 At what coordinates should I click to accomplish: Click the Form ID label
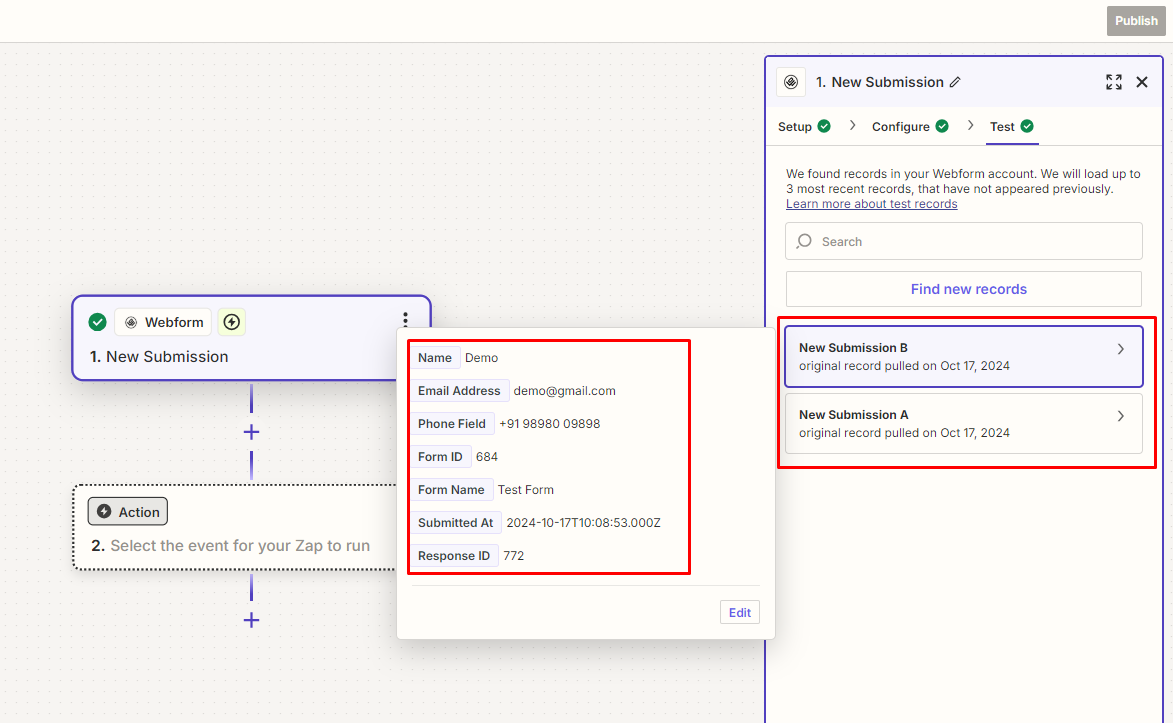click(440, 457)
